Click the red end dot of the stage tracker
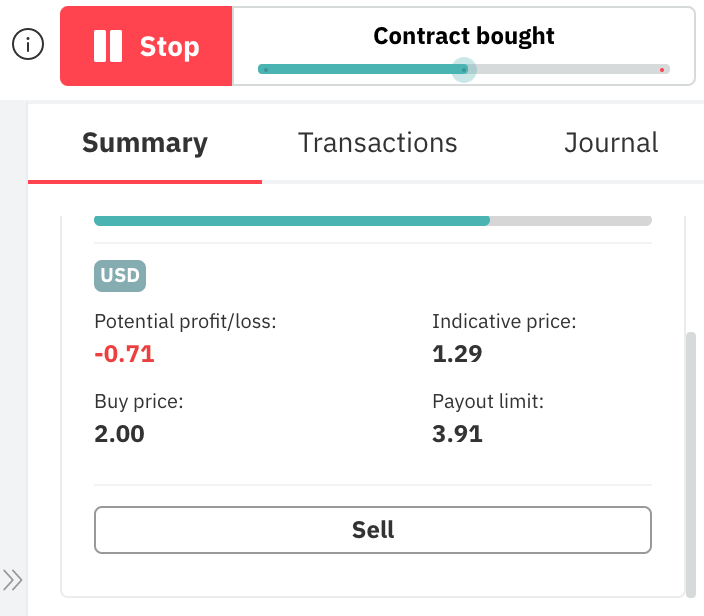This screenshot has height=616, width=704. (662, 70)
